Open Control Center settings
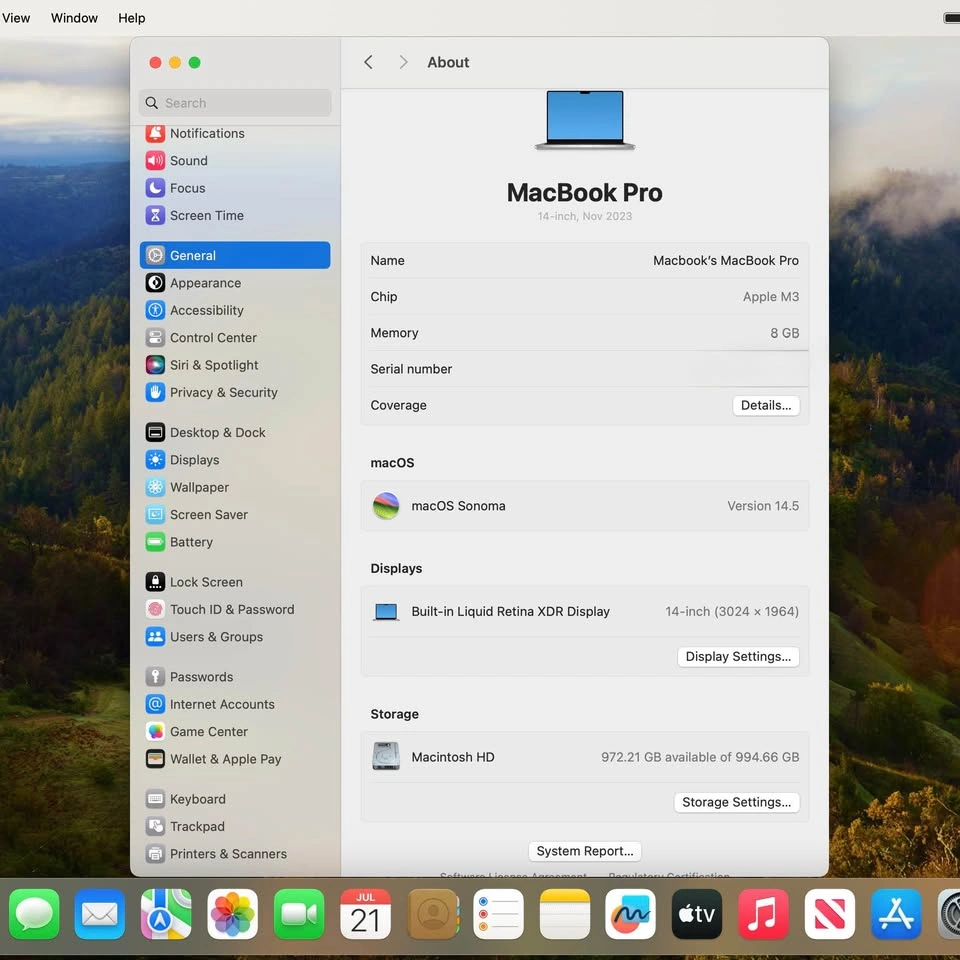The image size is (960, 960). (x=234, y=337)
